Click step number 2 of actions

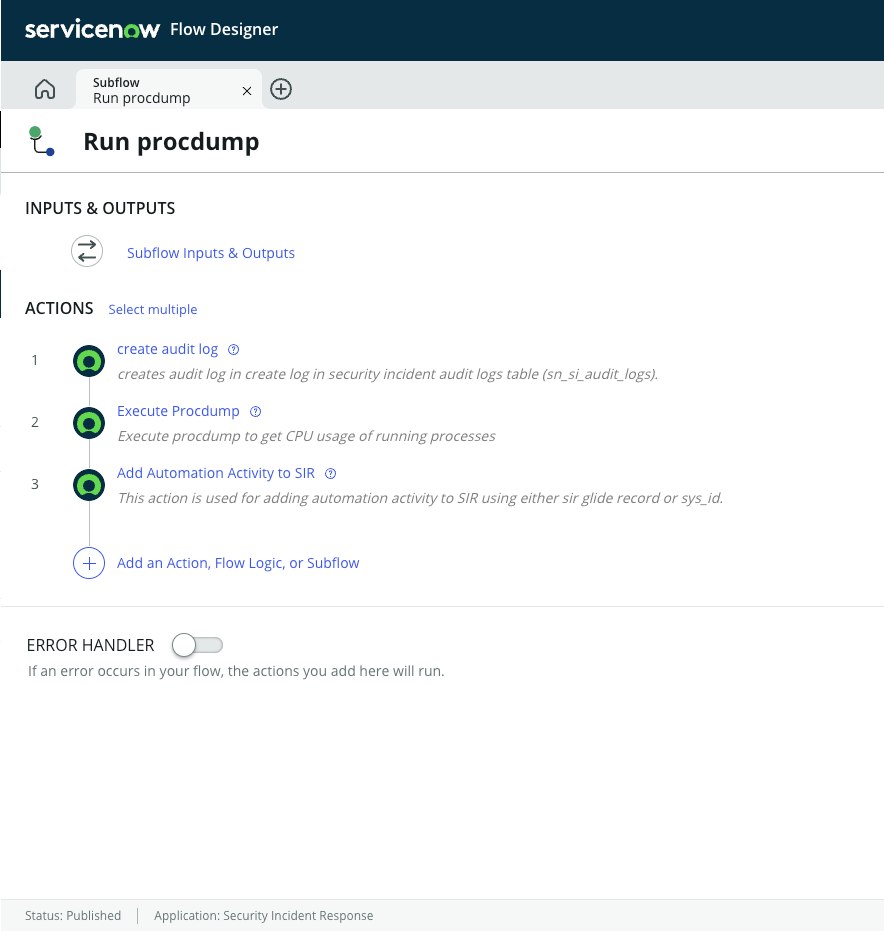[35, 422]
